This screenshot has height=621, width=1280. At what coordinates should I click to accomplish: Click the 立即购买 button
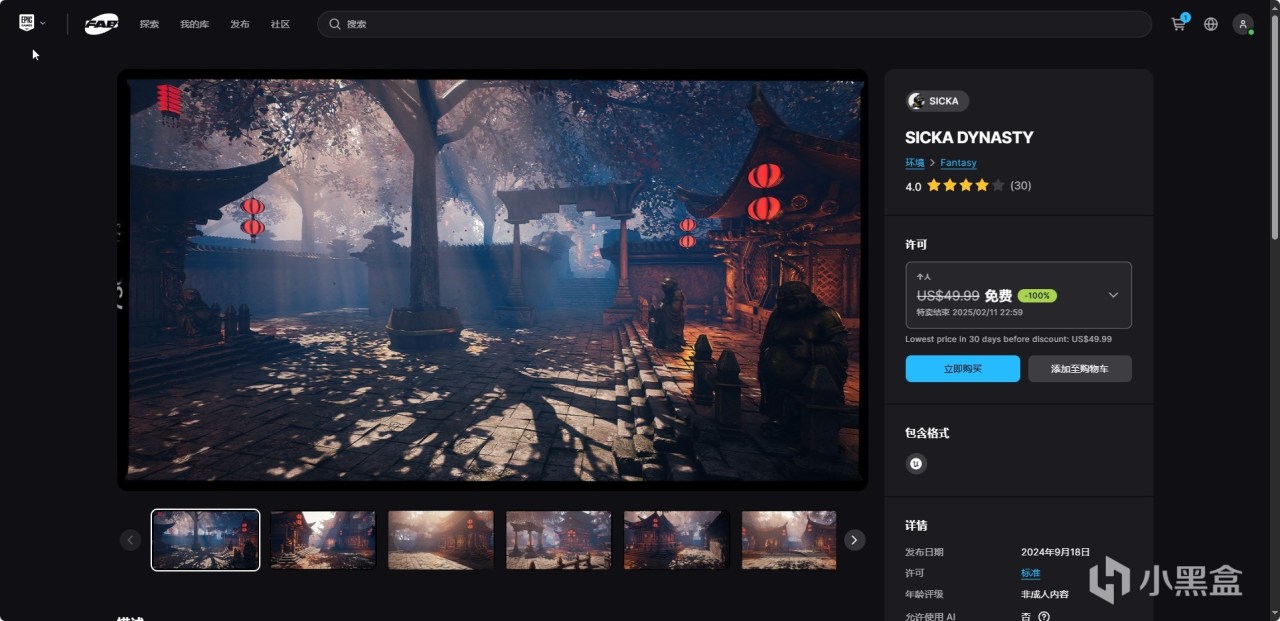[x=963, y=369]
